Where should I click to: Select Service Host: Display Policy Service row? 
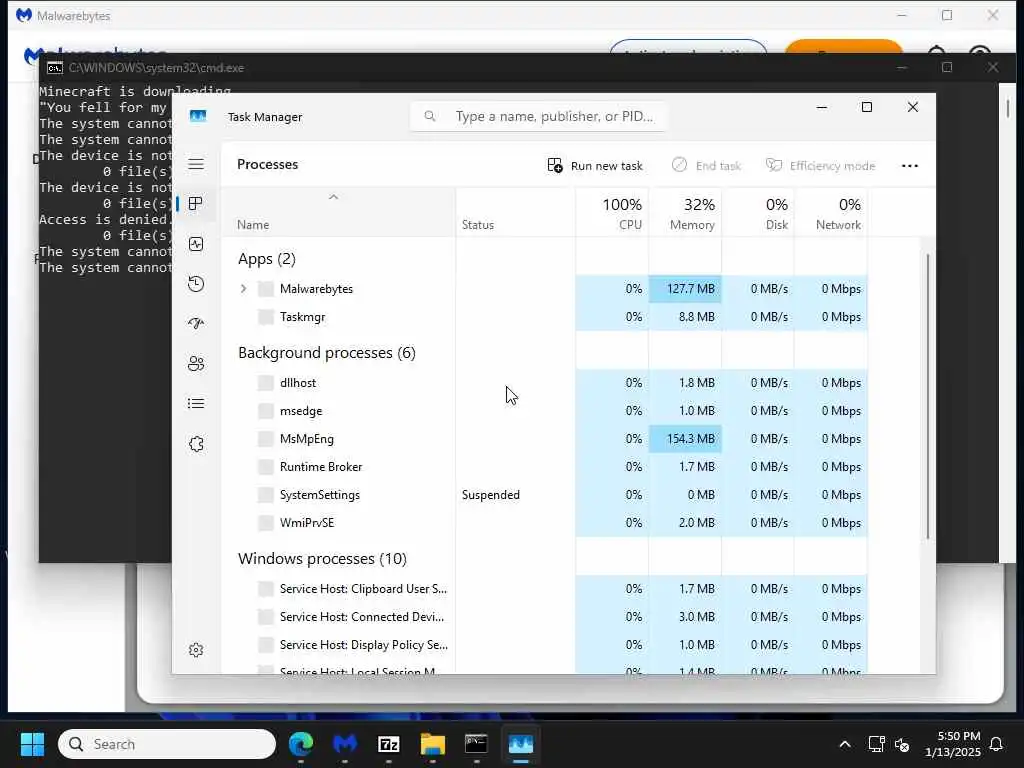coord(545,645)
